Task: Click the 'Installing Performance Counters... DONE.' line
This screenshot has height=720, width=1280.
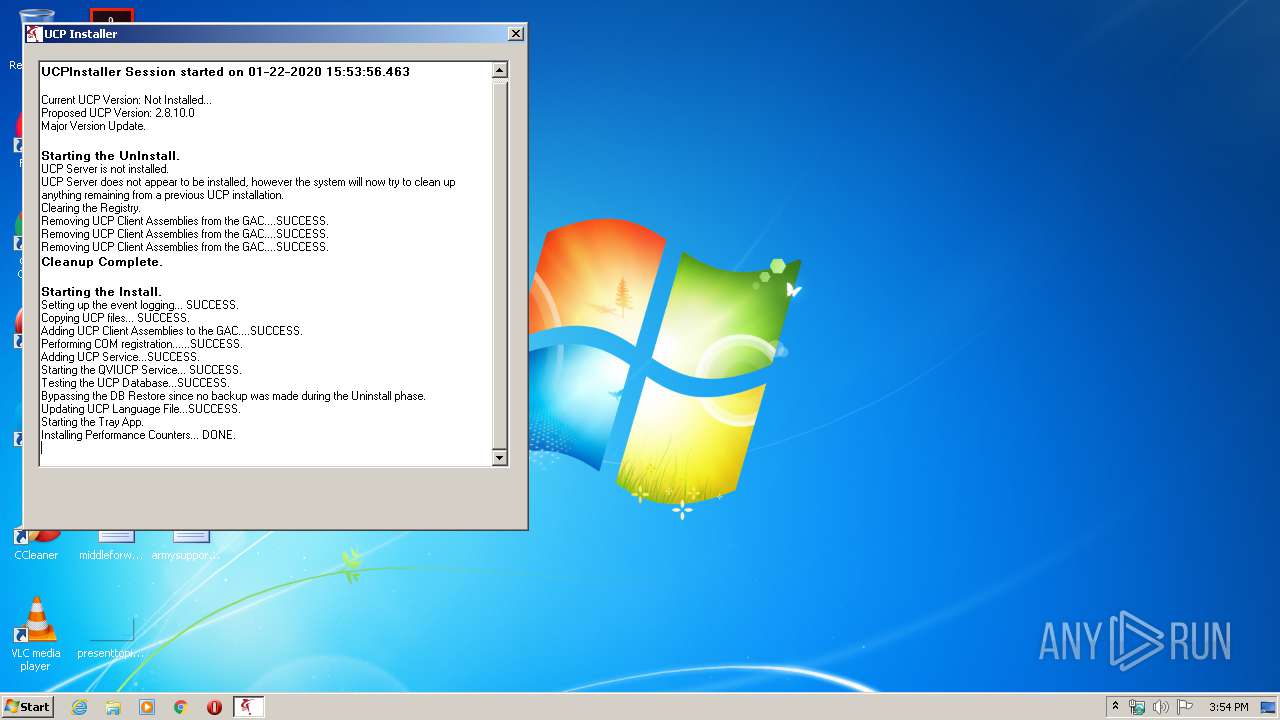Action: coord(138,435)
